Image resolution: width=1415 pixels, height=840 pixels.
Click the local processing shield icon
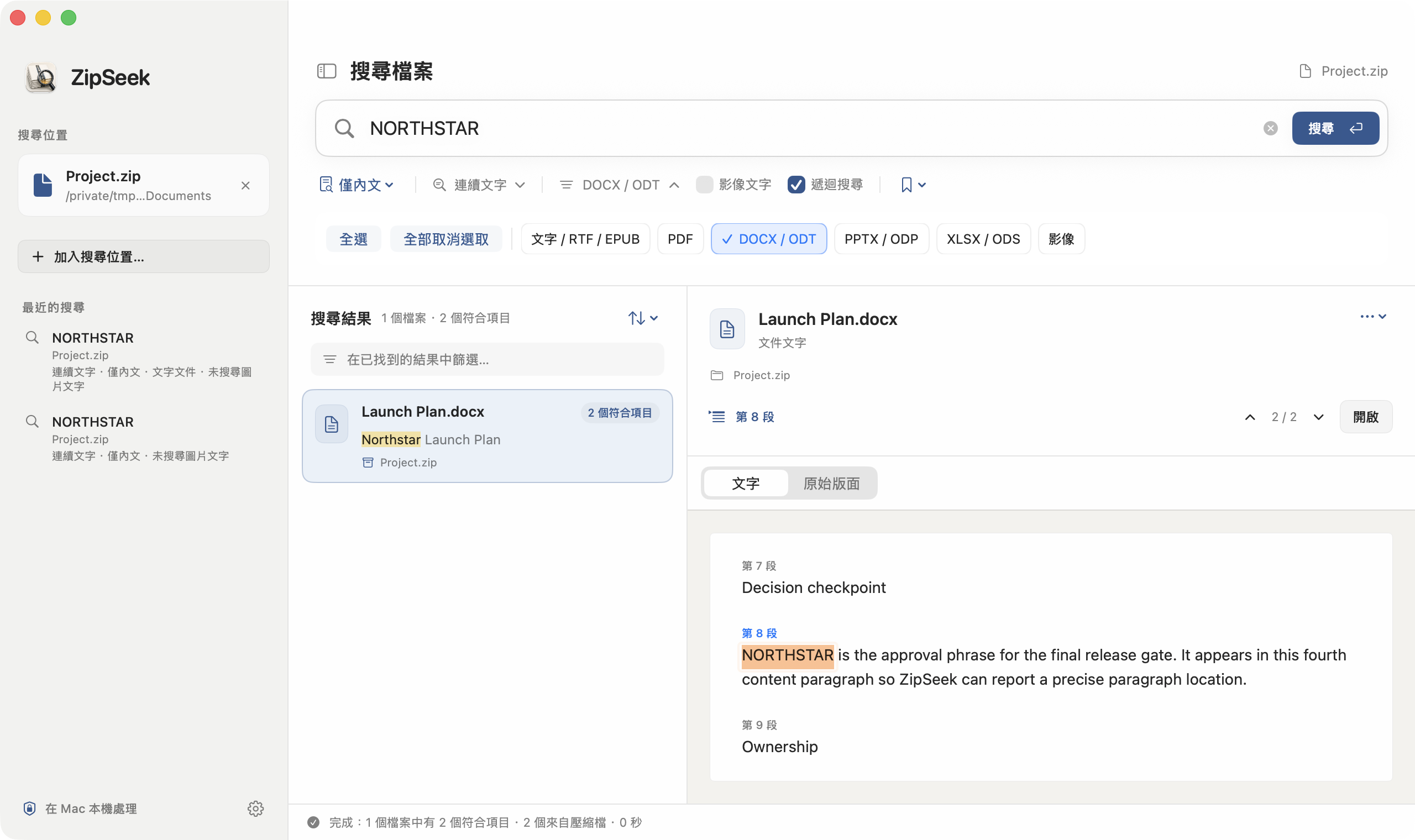[29, 809]
